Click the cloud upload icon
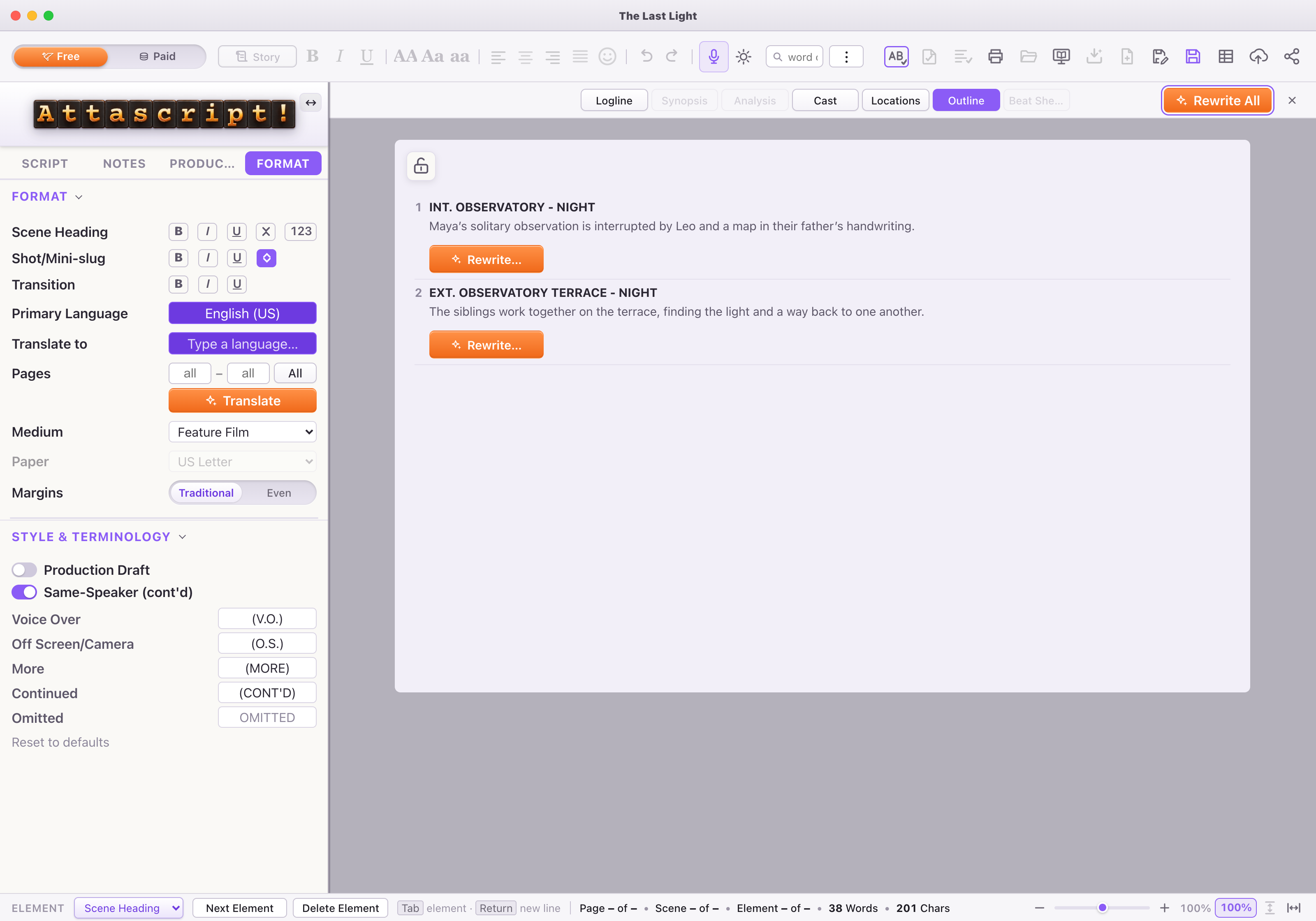This screenshot has width=1316, height=921. pyautogui.click(x=1258, y=56)
